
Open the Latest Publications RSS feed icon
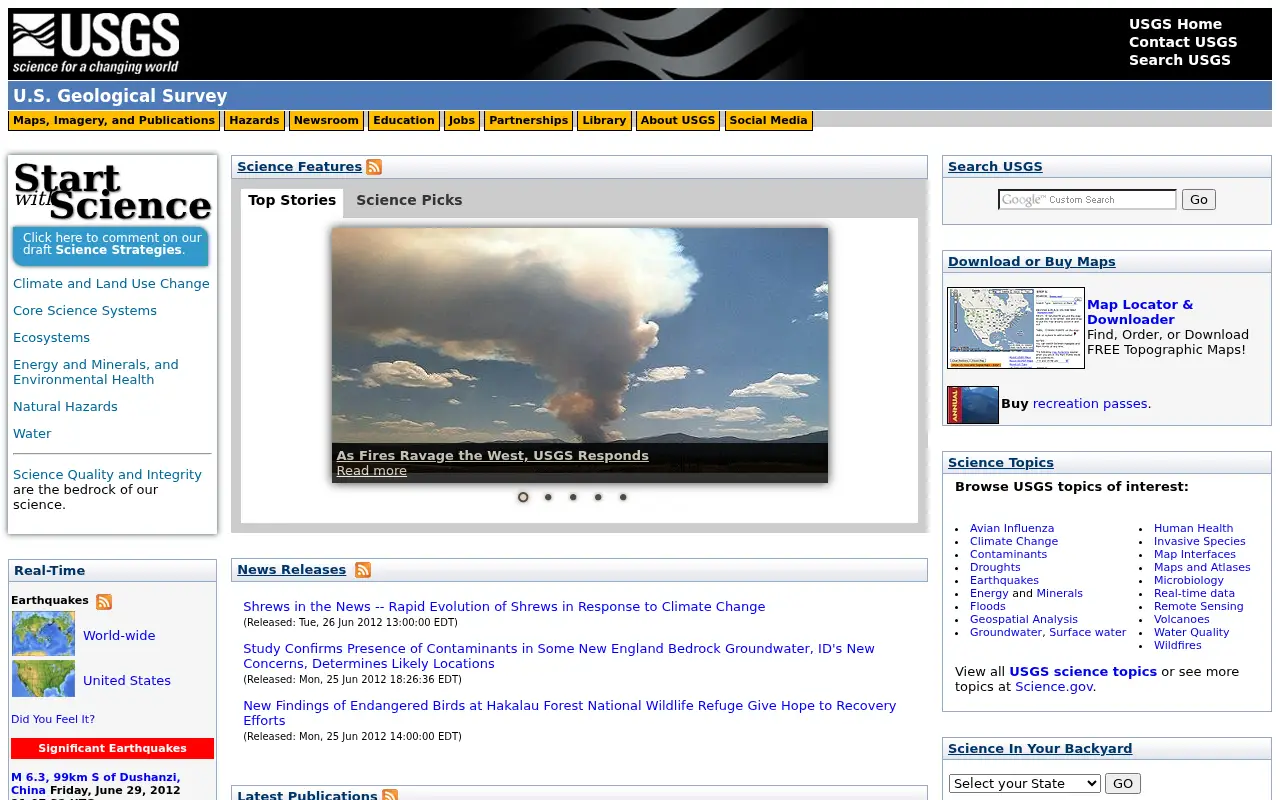pos(390,796)
